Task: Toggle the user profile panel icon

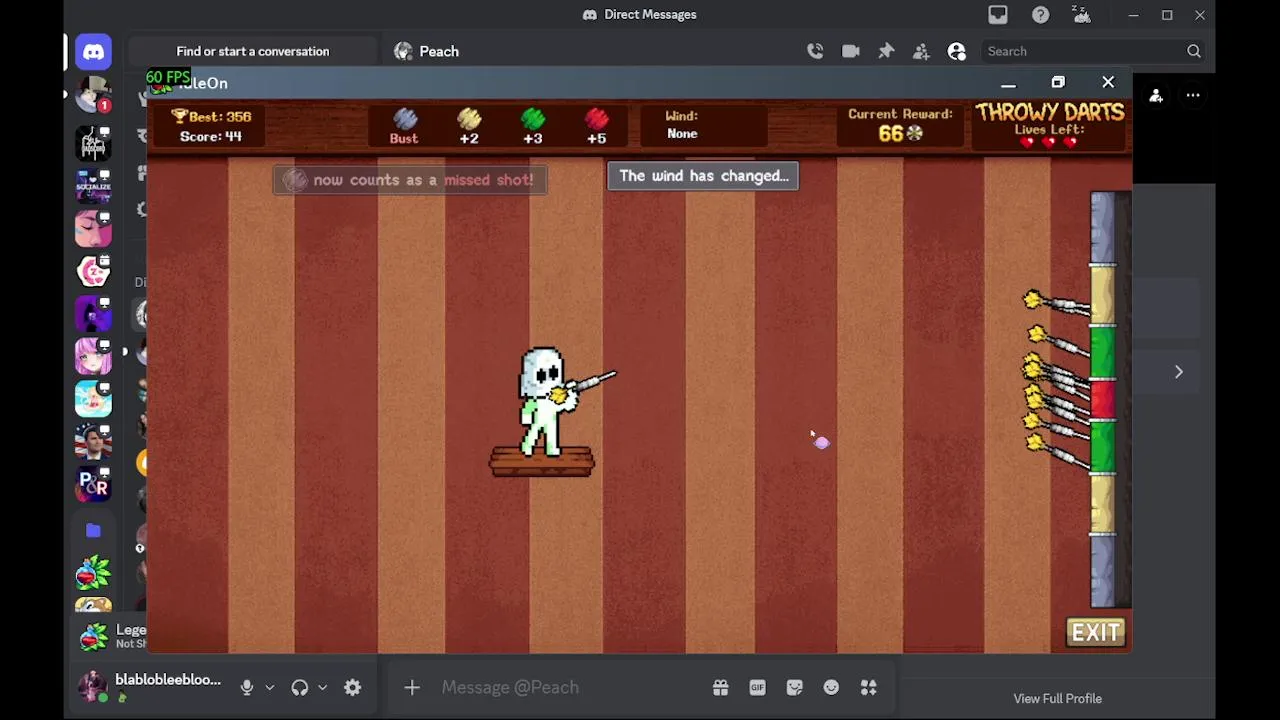Action: pos(957,51)
